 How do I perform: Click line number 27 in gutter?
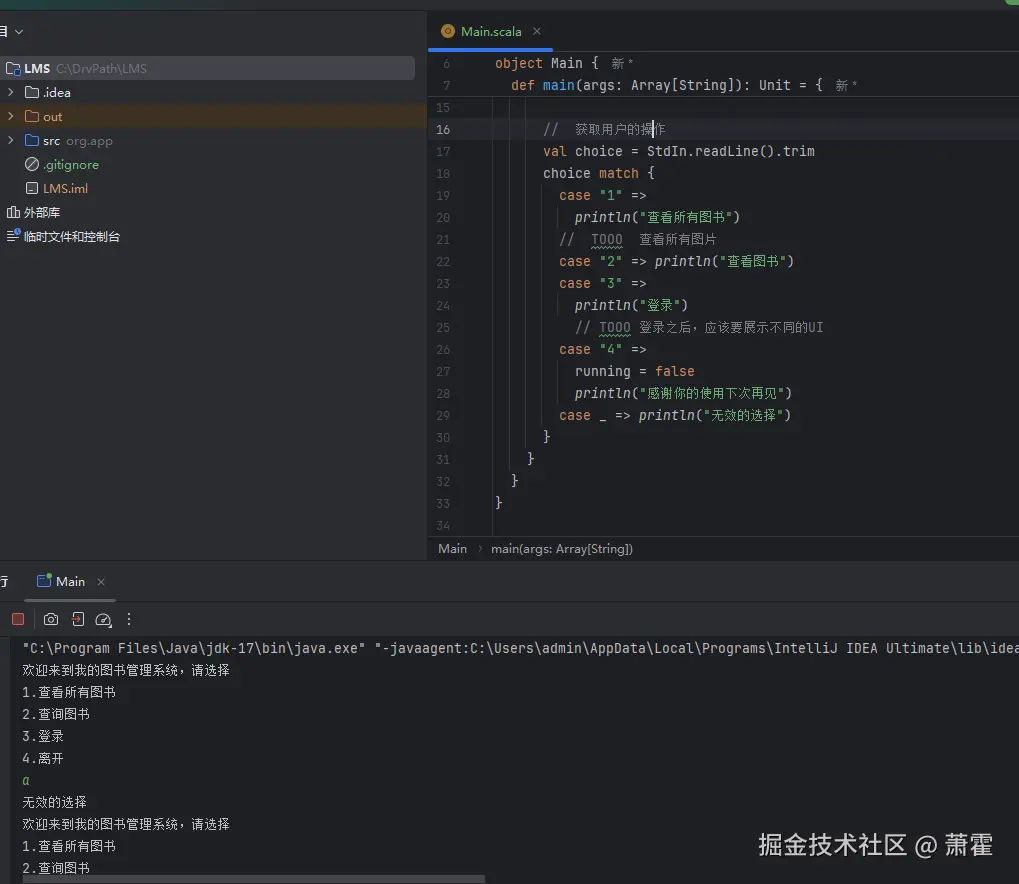click(x=443, y=371)
